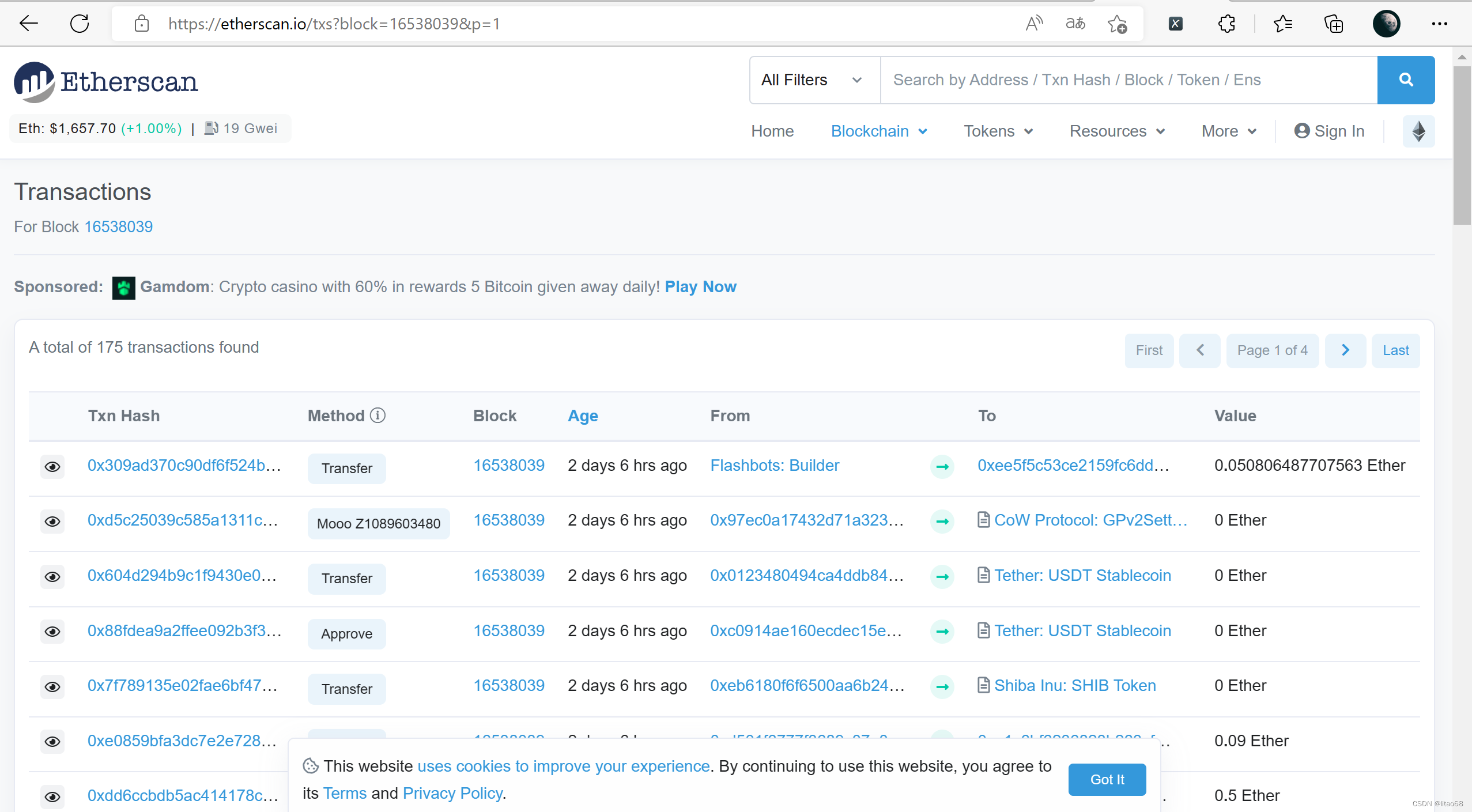Click the next page arrow button
Screen dimensions: 1472x812
pos(1345,350)
